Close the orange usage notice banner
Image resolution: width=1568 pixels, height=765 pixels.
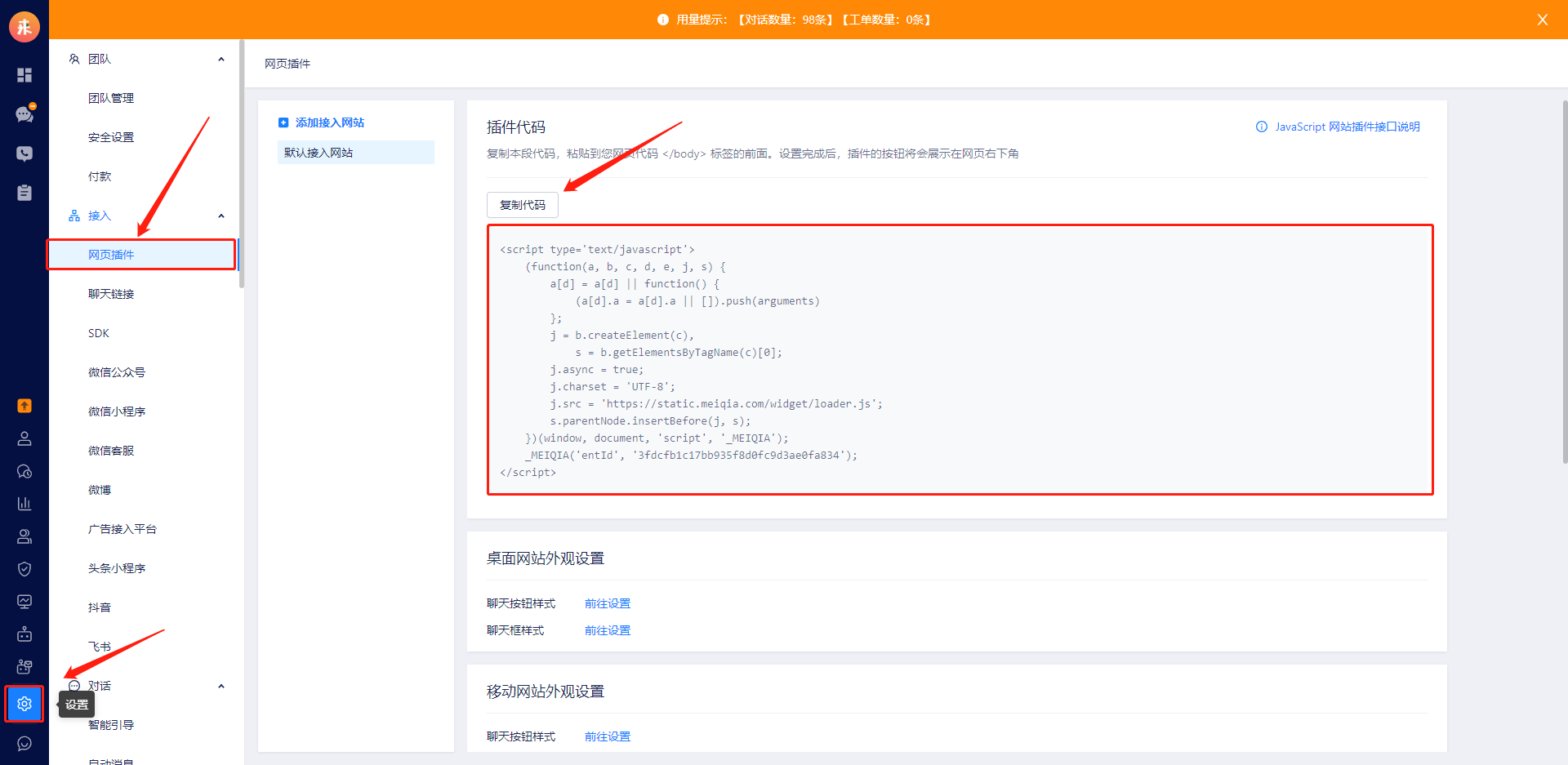coord(1543,20)
